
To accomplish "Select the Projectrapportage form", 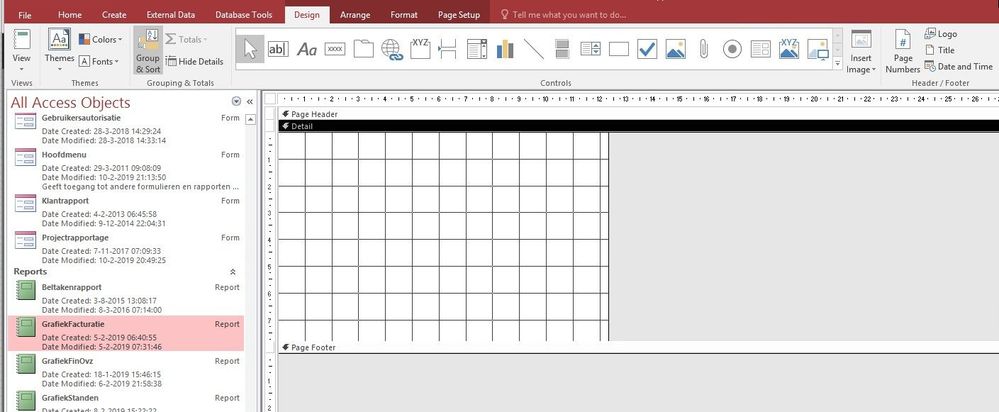I will tap(126, 249).
